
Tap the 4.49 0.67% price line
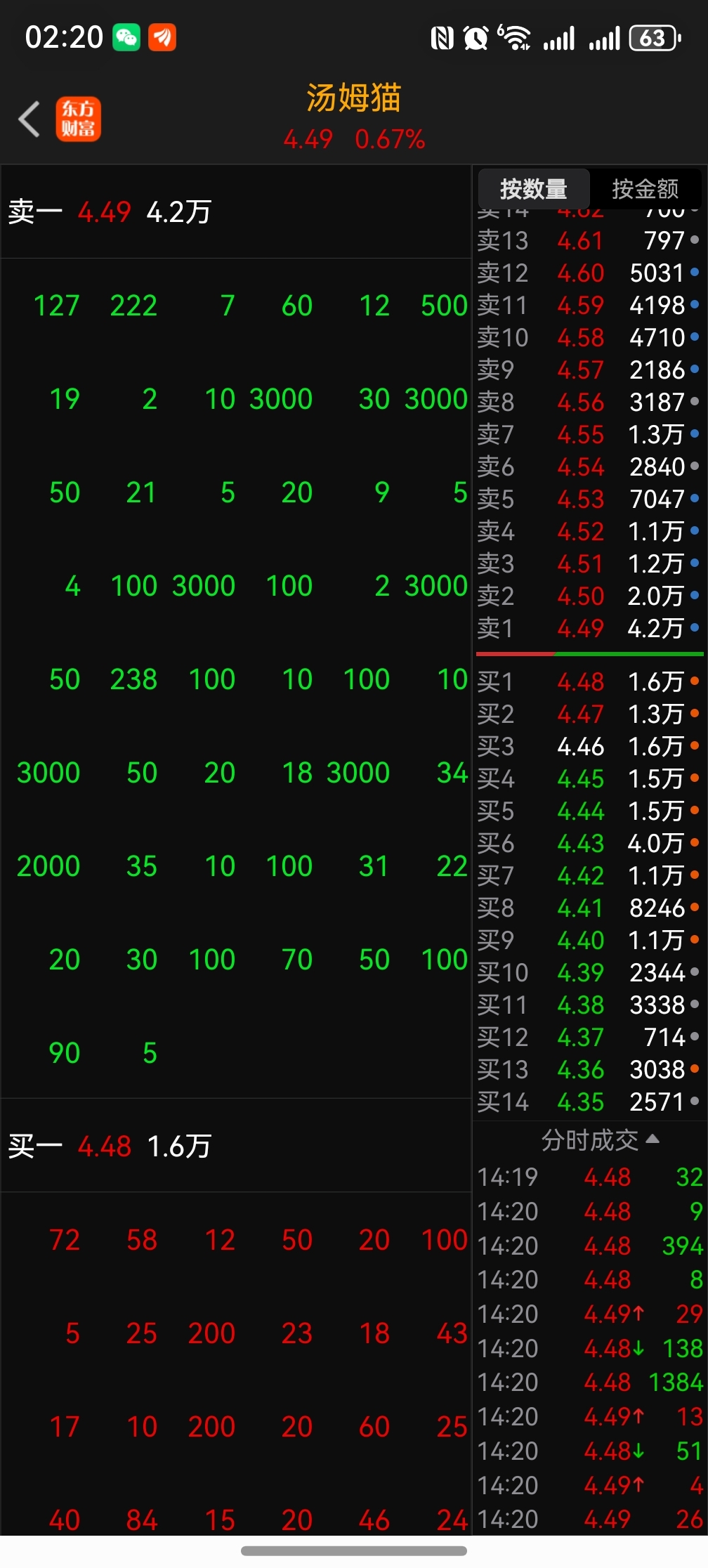pyautogui.click(x=354, y=139)
